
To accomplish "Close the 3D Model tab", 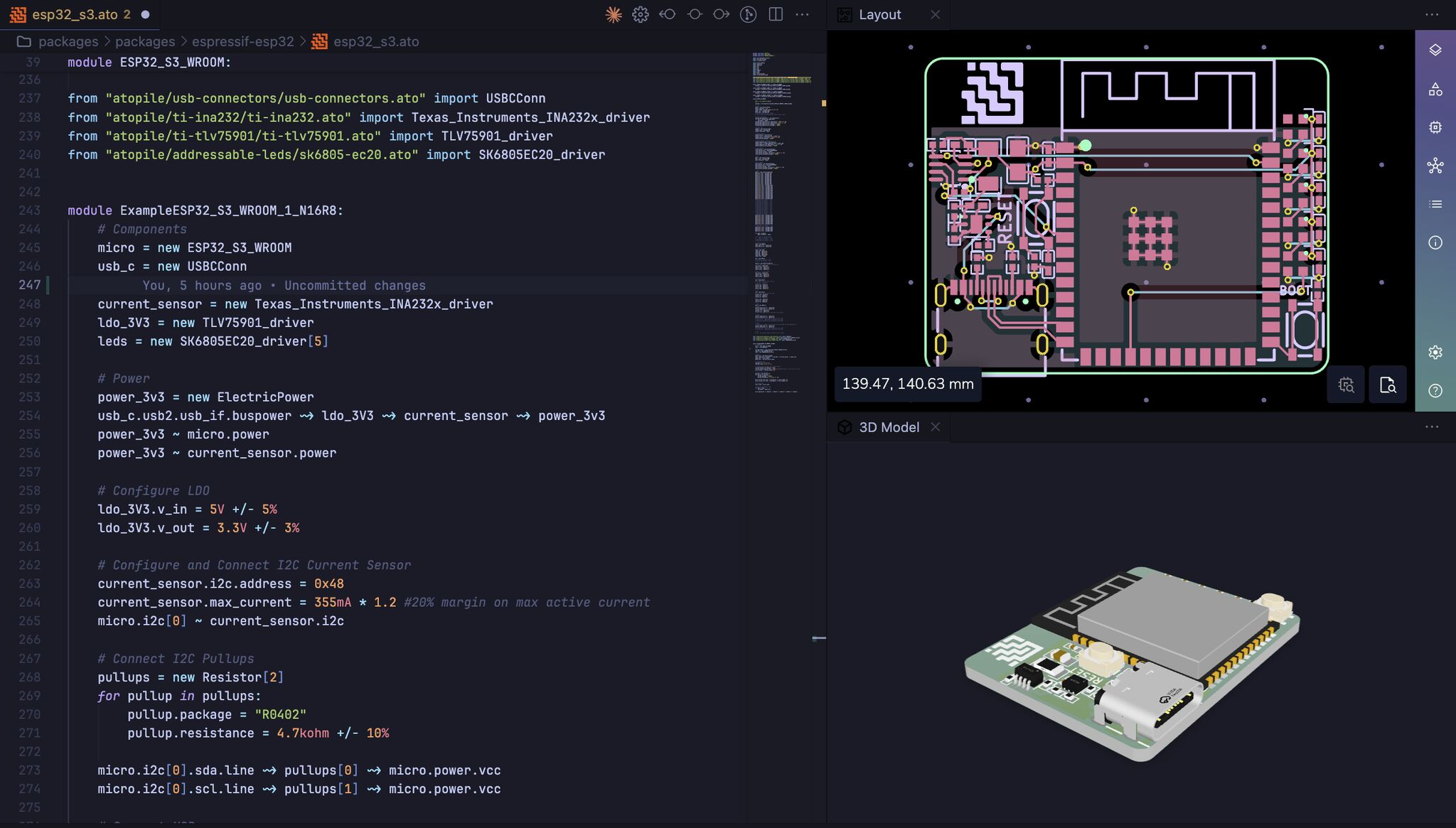I will [935, 426].
